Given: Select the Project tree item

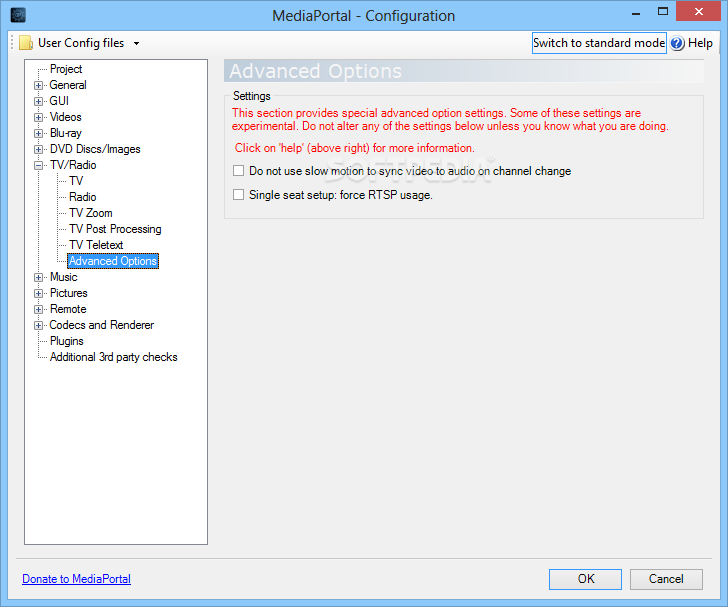Looking at the screenshot, I should pyautogui.click(x=66, y=69).
